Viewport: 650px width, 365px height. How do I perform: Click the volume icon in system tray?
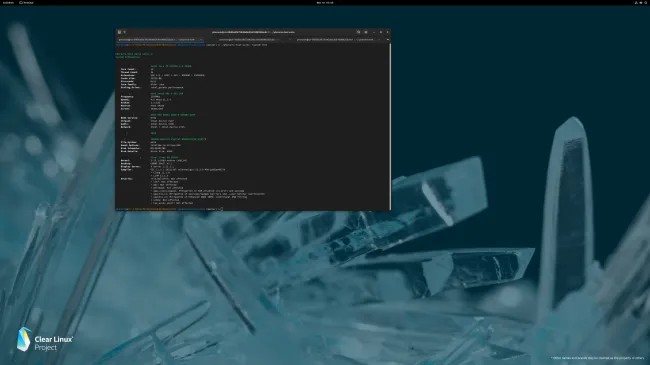pyautogui.click(x=641, y=2)
